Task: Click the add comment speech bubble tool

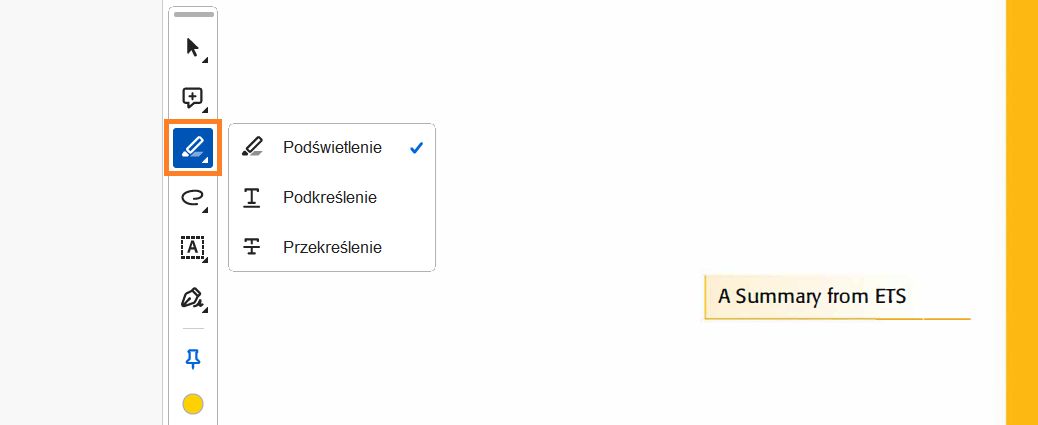Action: [192, 97]
